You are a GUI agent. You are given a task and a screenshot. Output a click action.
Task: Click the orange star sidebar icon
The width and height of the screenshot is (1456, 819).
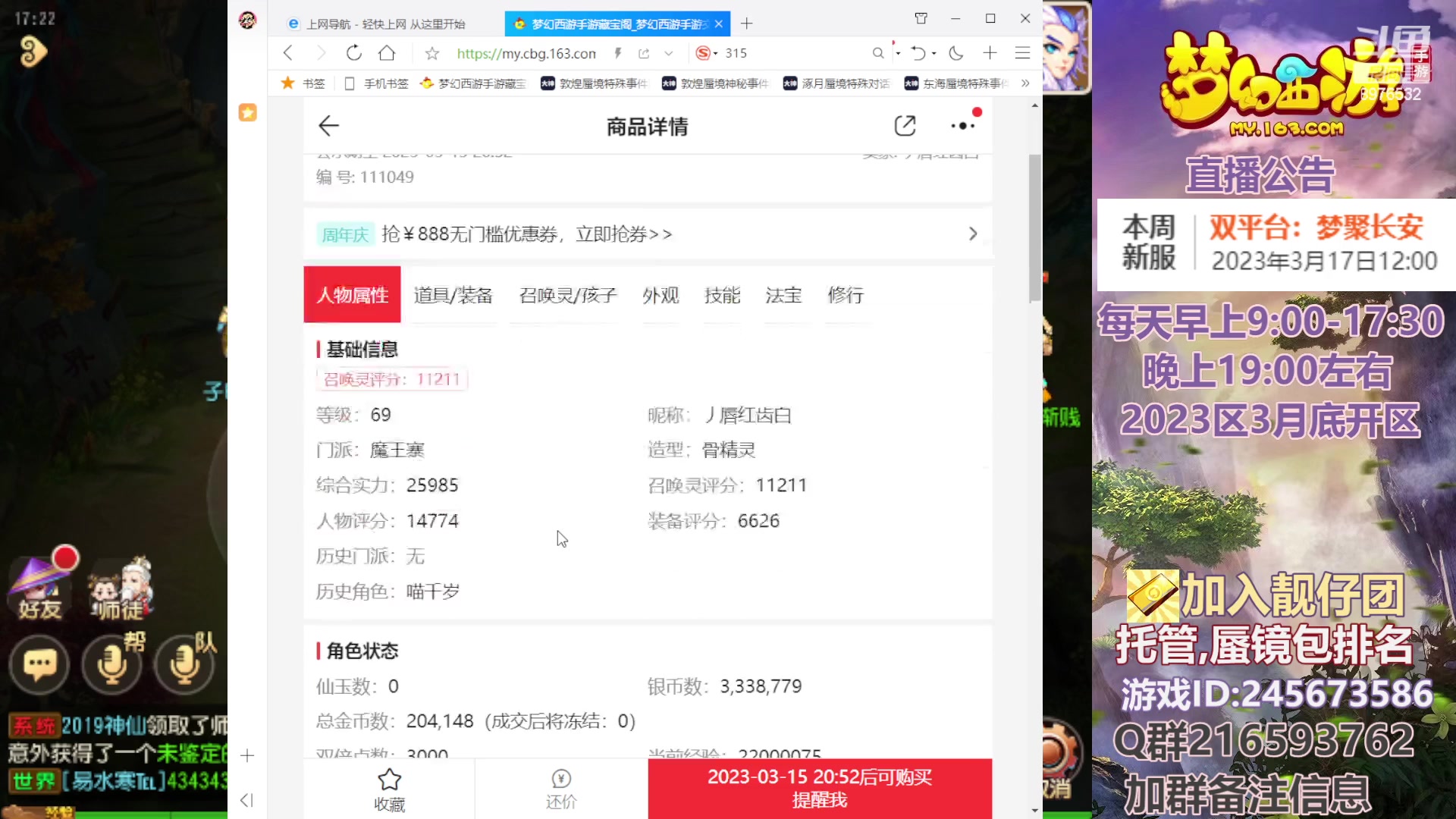(x=247, y=112)
